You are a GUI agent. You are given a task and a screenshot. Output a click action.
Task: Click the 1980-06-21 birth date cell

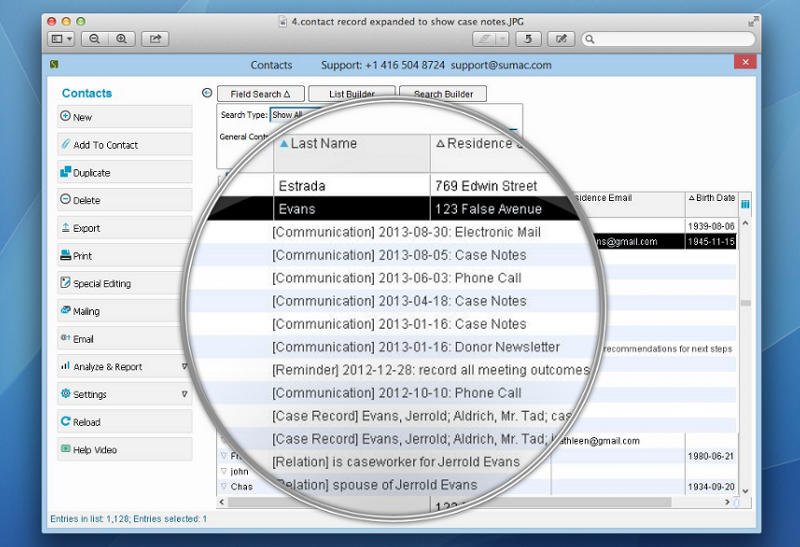coord(711,456)
